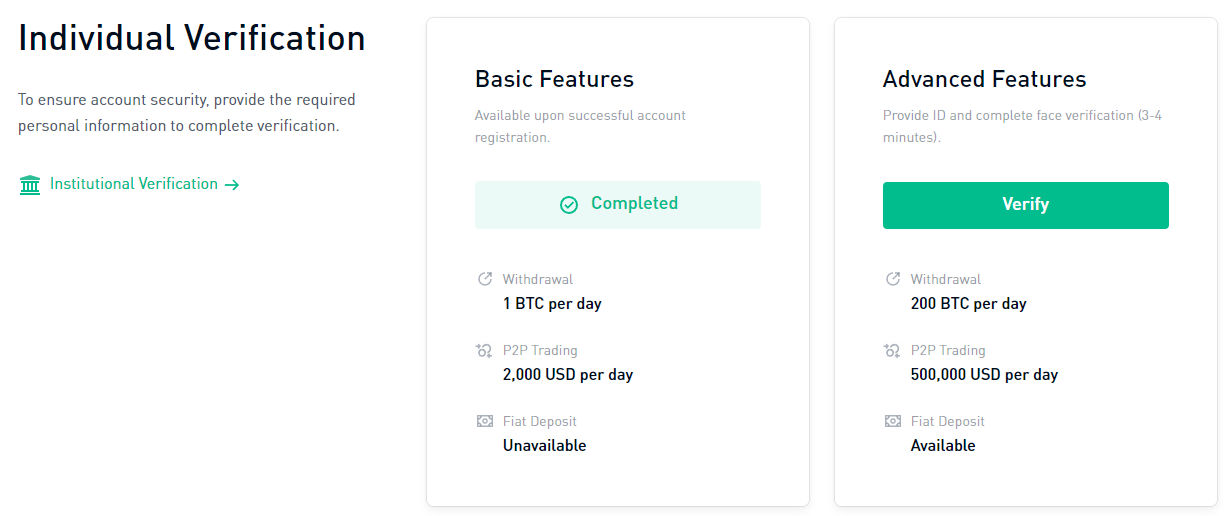
Task: Click the Institutional Verification bank icon
Action: pos(30,185)
